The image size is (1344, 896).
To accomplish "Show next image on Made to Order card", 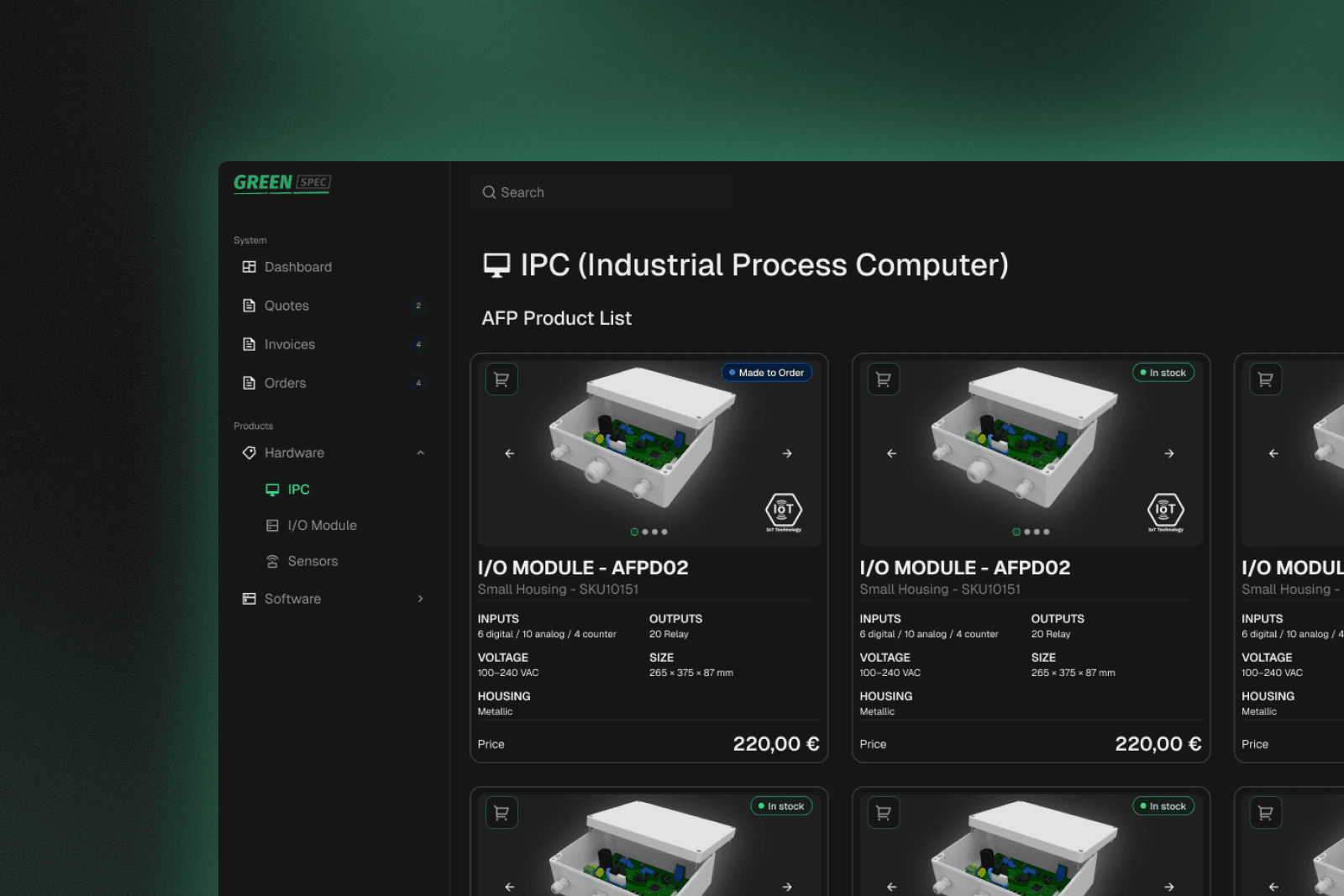I will click(787, 453).
